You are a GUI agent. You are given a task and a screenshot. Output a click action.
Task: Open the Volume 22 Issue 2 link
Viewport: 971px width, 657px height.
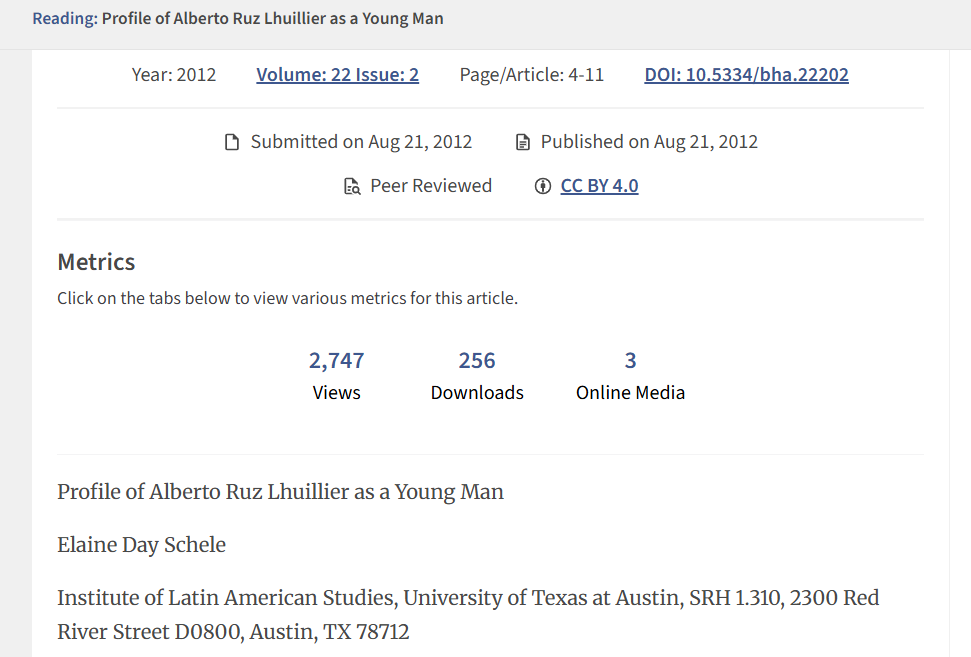point(337,74)
